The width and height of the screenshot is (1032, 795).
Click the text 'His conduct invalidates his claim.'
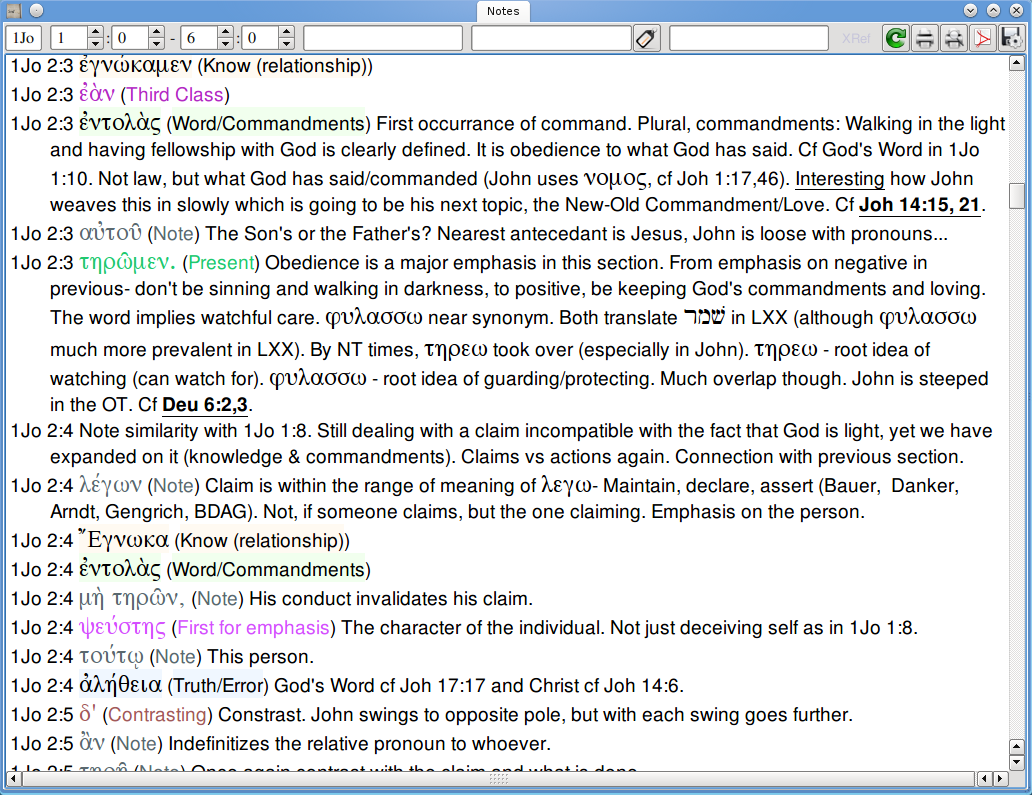click(x=391, y=599)
